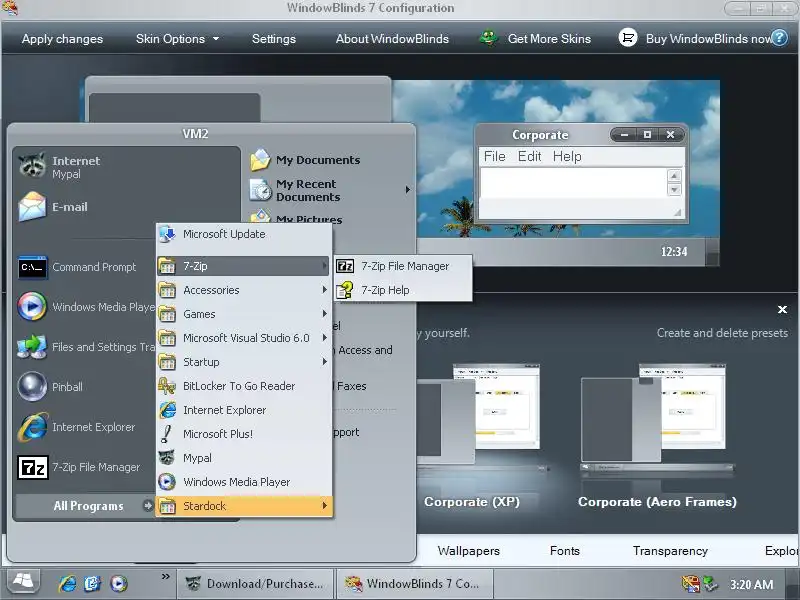Click the Buy WindowBlinds cart icon
This screenshot has width=800, height=600.
(x=628, y=38)
